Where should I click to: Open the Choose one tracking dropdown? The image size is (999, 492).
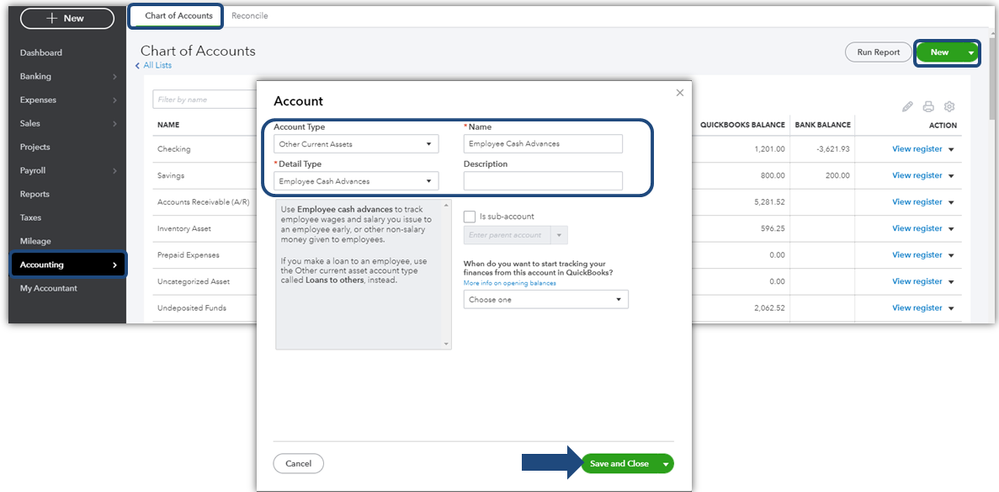point(546,299)
